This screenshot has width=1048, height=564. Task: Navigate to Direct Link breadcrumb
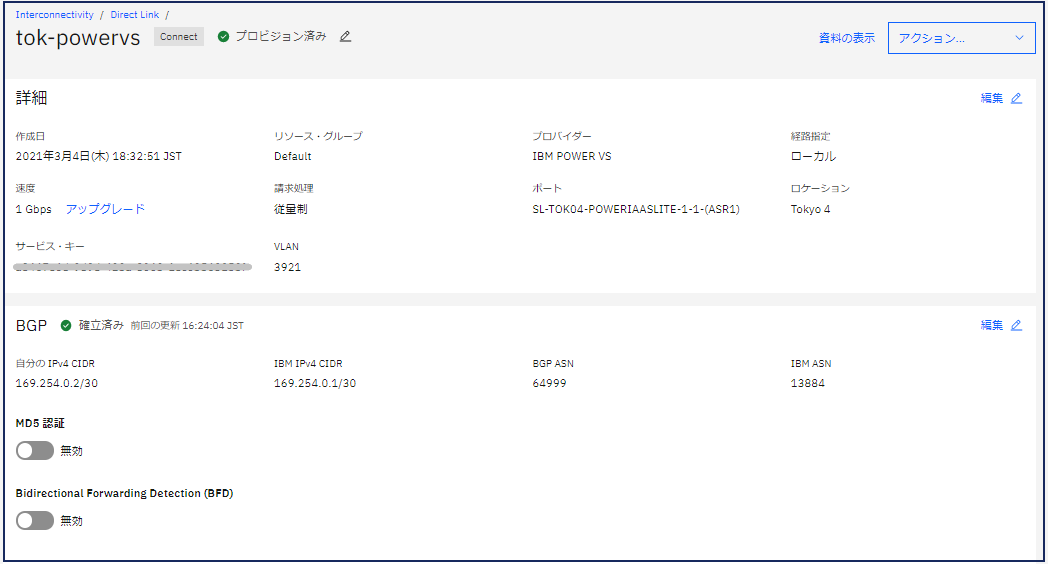pos(136,15)
